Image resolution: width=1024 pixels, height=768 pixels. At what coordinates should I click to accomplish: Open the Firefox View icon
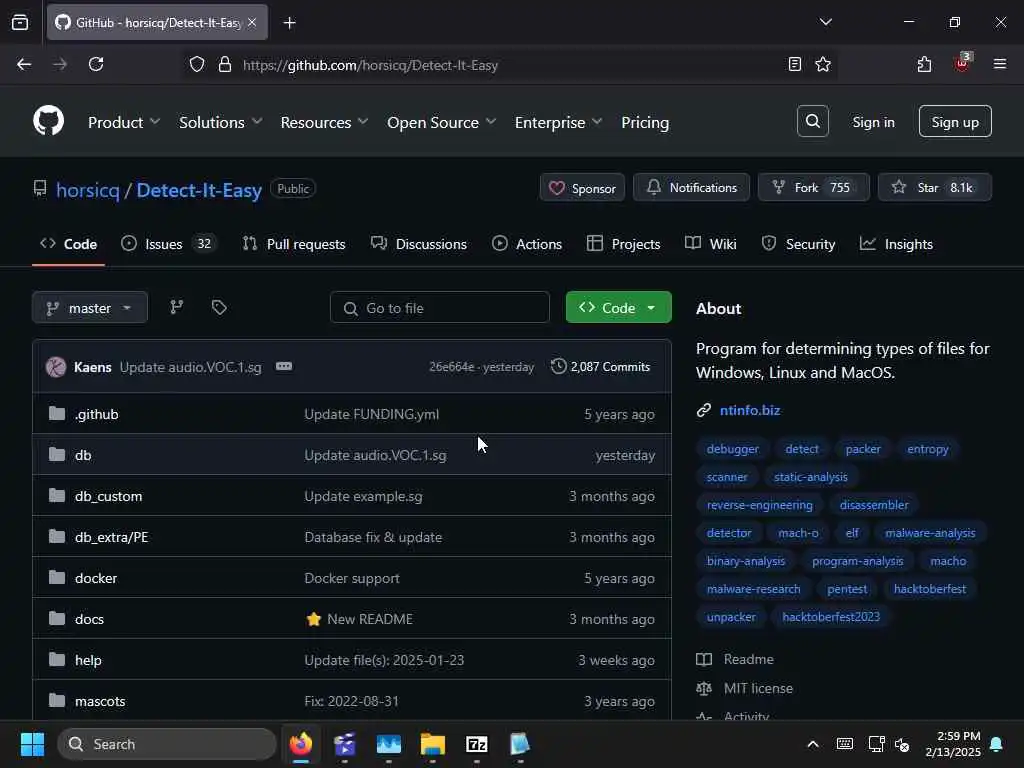(20, 22)
